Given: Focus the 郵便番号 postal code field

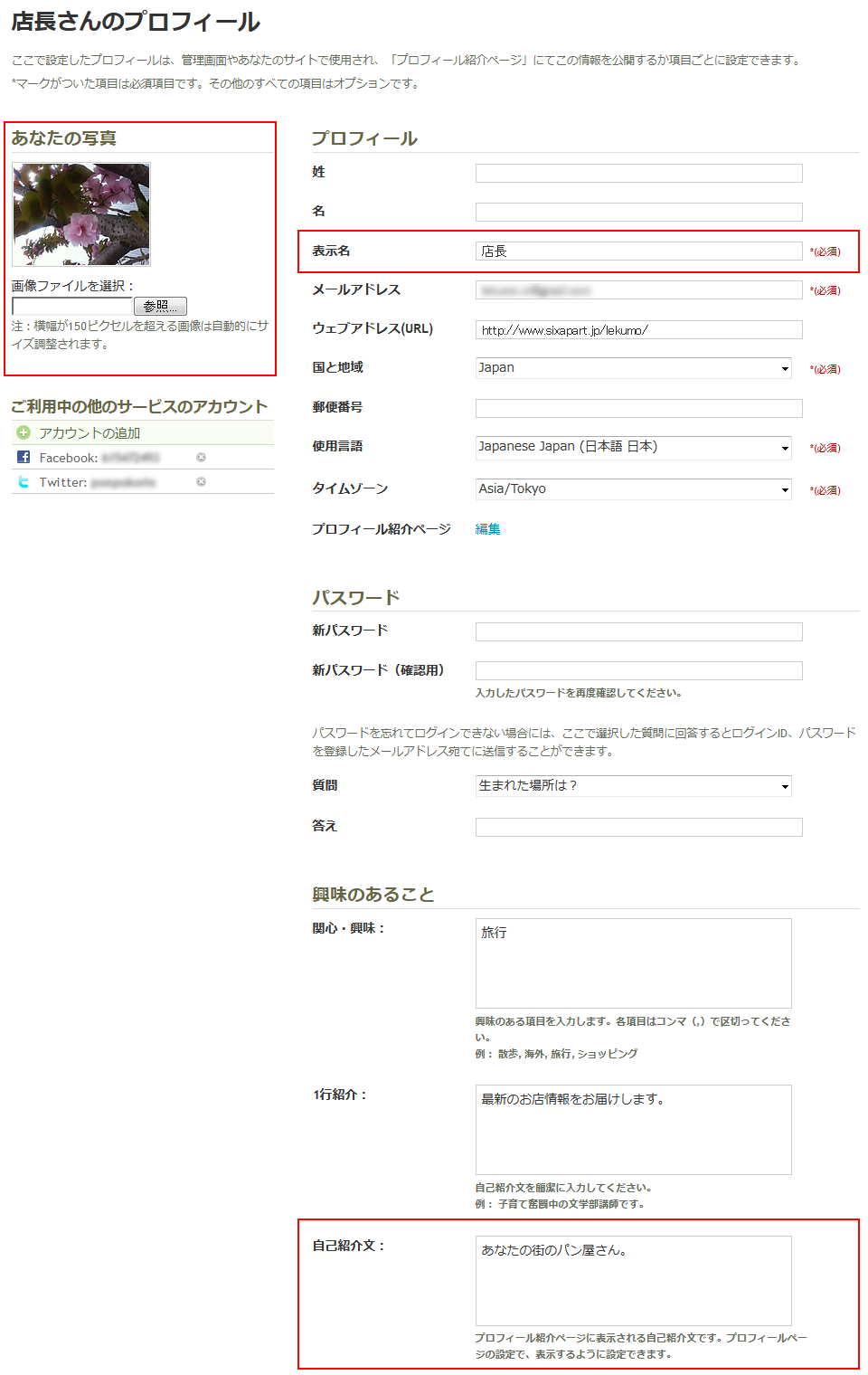Looking at the screenshot, I should (639, 408).
